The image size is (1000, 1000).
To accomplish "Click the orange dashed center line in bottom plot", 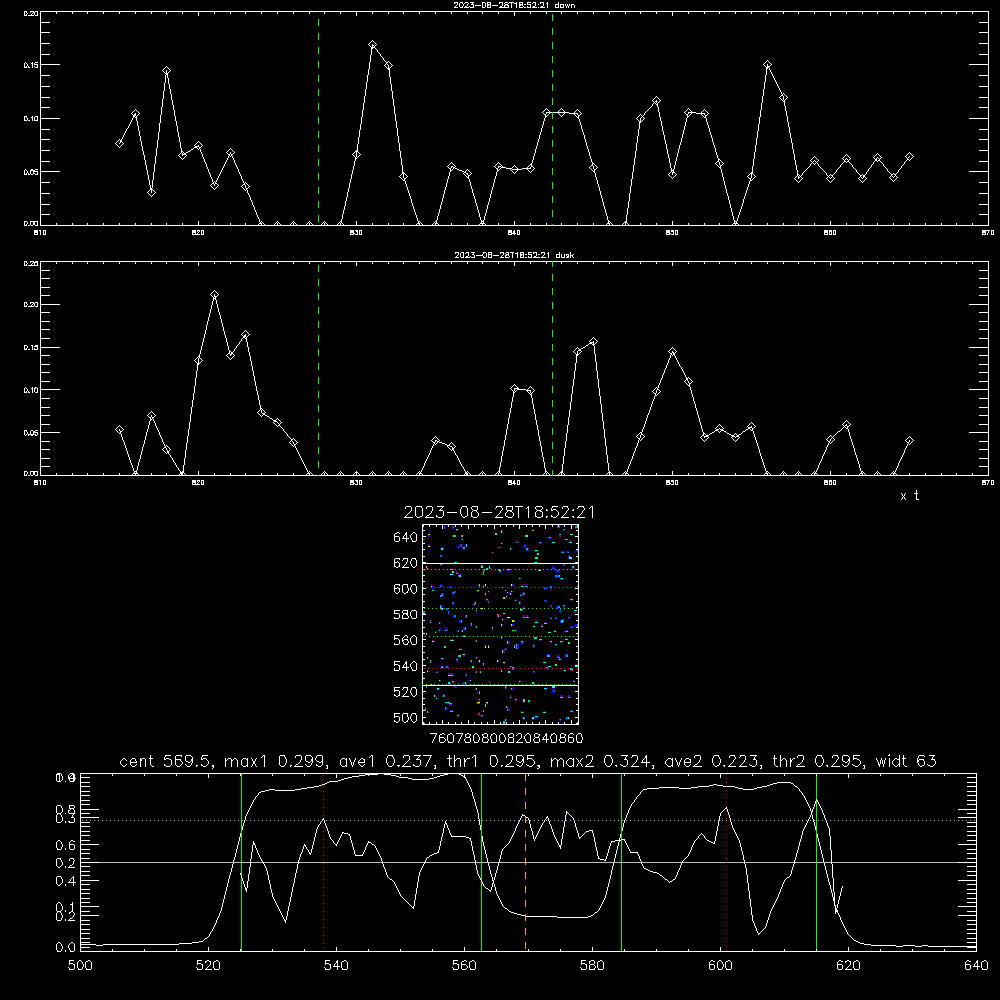I will pyautogui.click(x=526, y=862).
